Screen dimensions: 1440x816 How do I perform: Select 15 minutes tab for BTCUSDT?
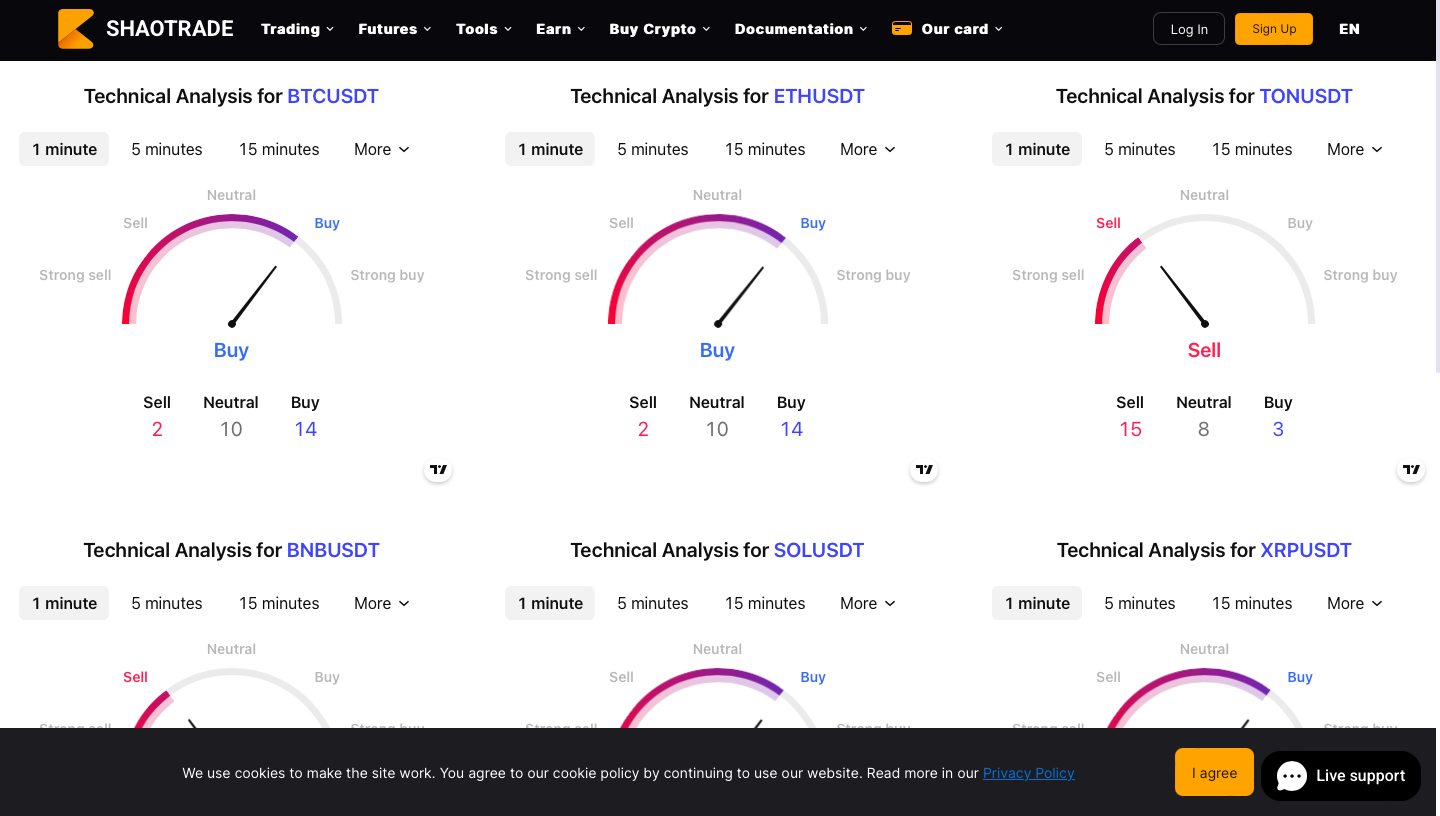279,149
